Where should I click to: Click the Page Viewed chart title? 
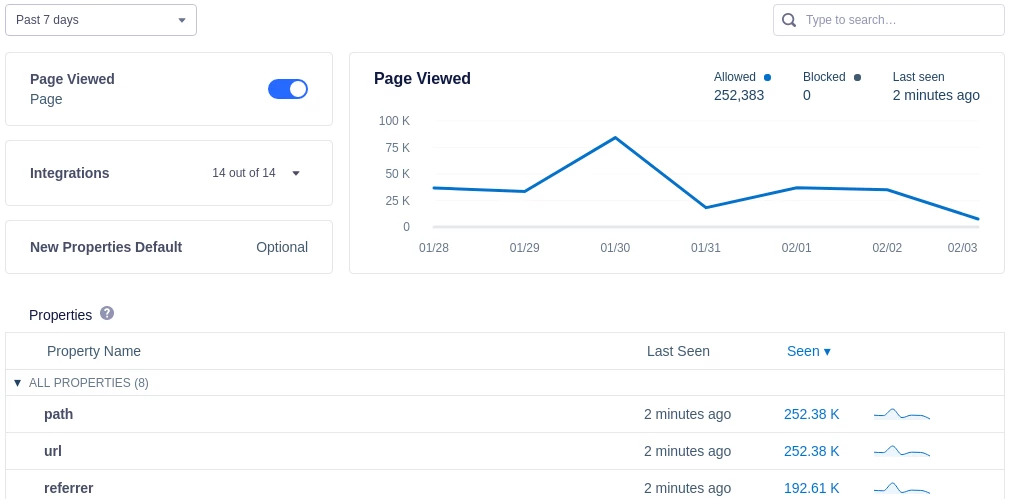click(x=422, y=79)
